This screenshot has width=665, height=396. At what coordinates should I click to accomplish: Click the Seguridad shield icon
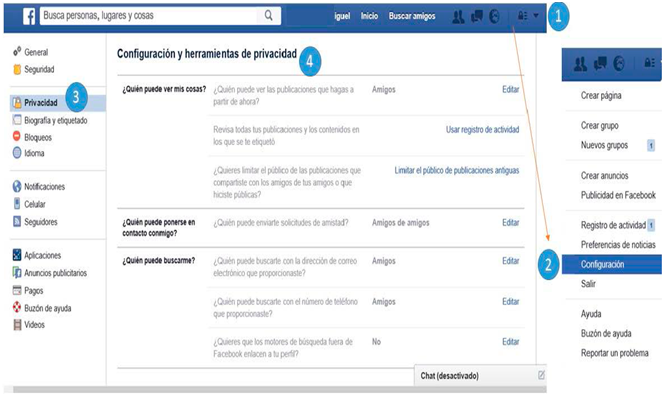[x=17, y=69]
